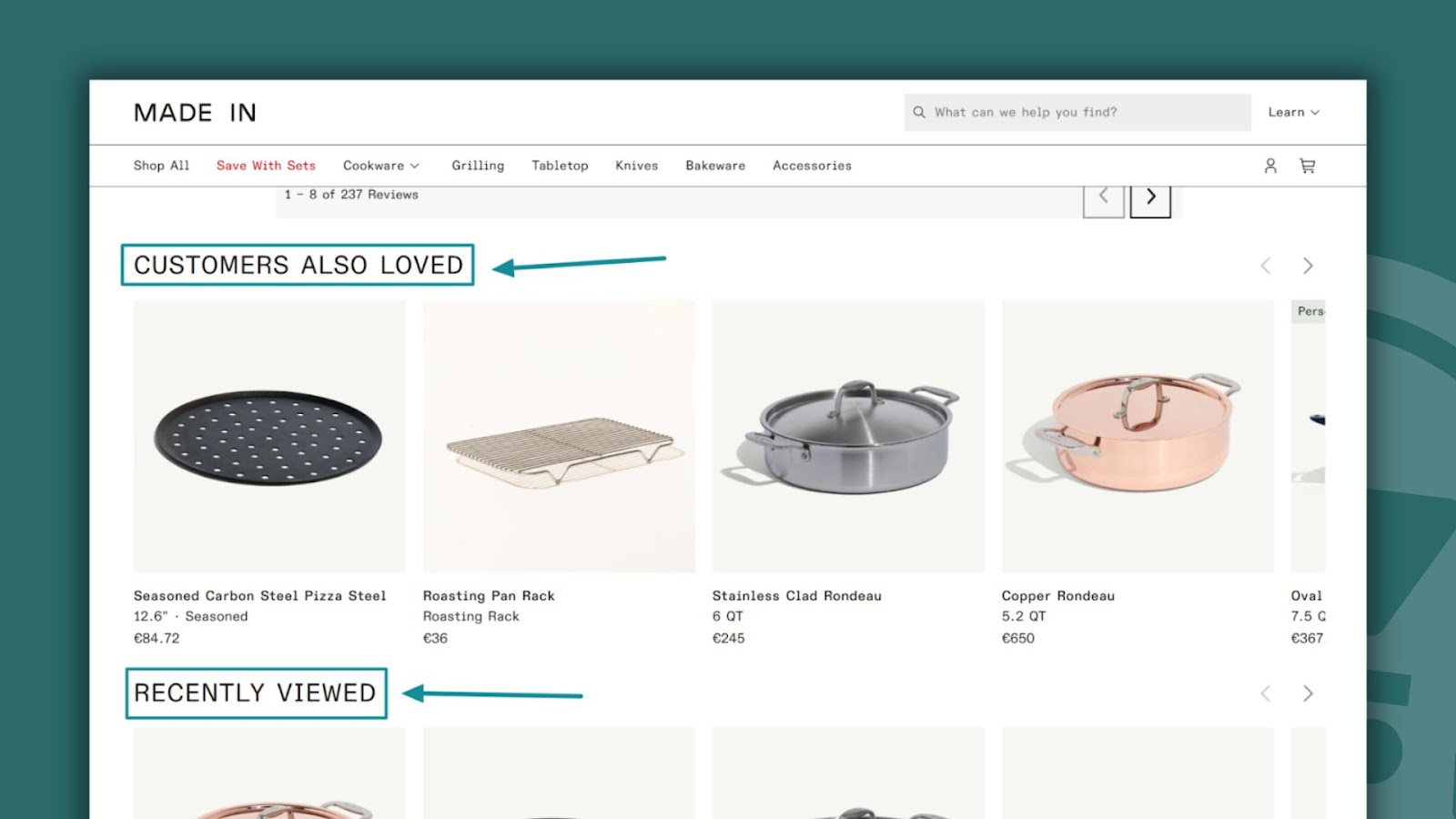
Task: Open the user account icon
Action: (x=1270, y=166)
